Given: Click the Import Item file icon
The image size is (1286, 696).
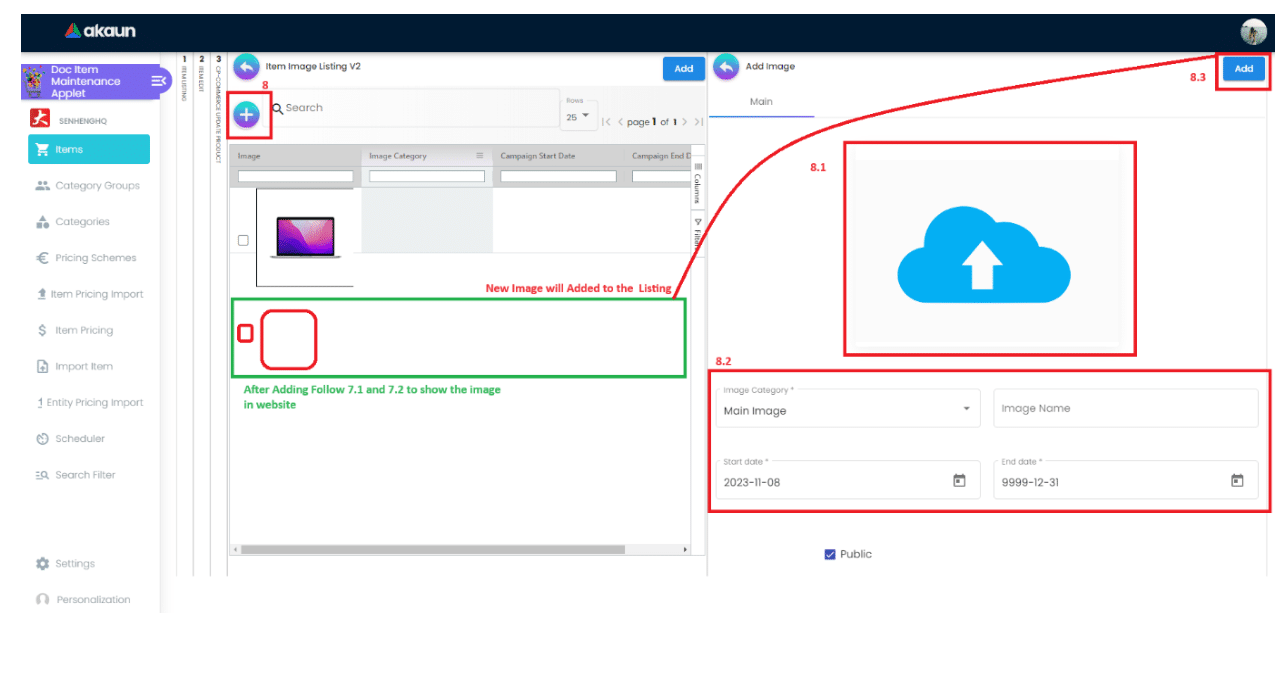Looking at the screenshot, I should pos(42,367).
